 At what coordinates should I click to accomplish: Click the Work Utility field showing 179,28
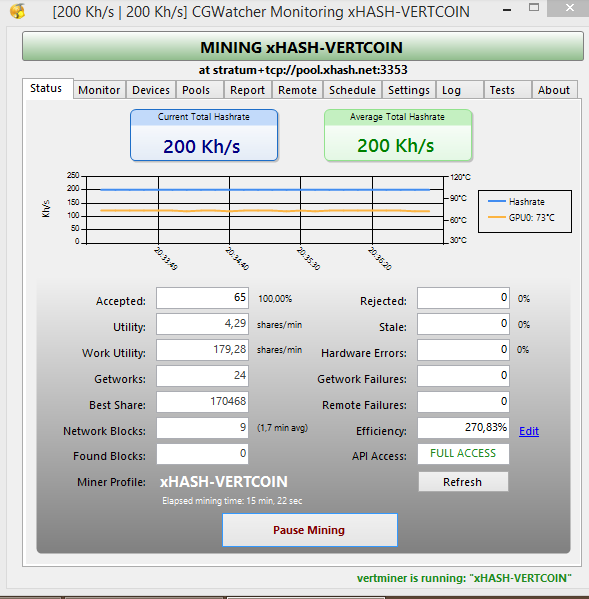(202, 350)
